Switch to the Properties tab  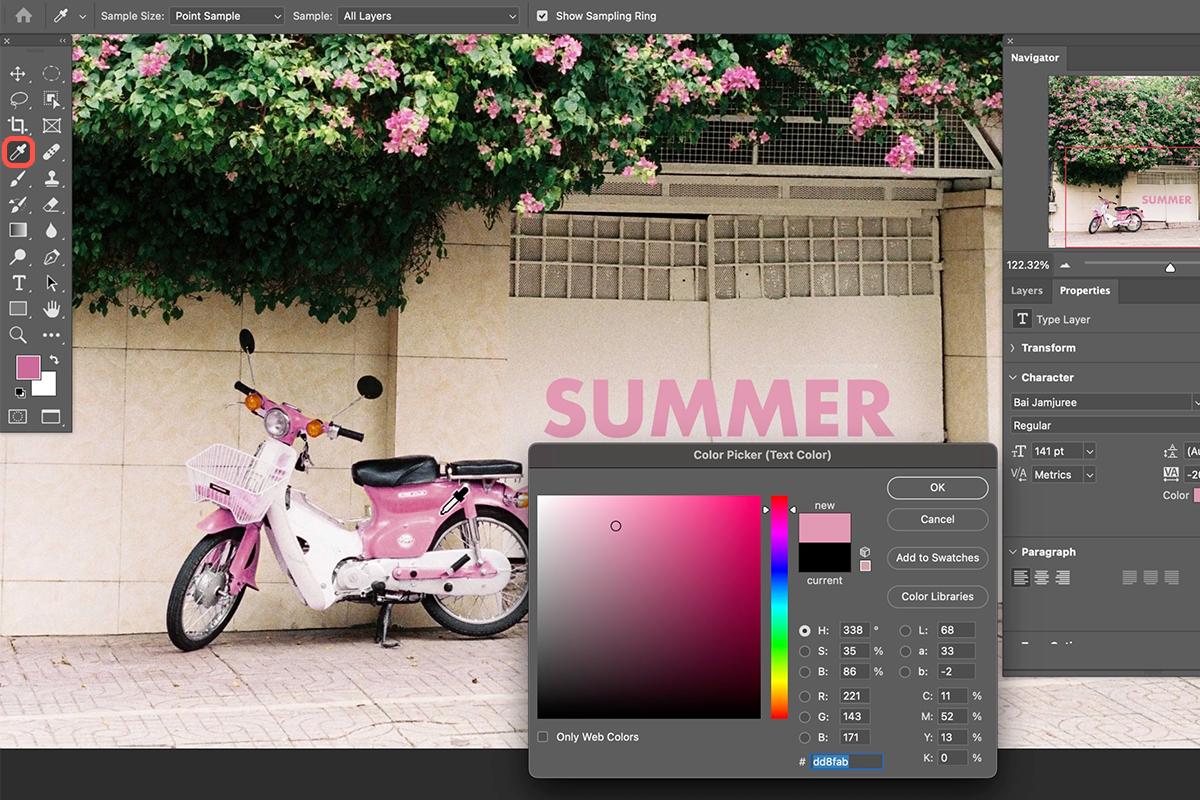(1085, 291)
